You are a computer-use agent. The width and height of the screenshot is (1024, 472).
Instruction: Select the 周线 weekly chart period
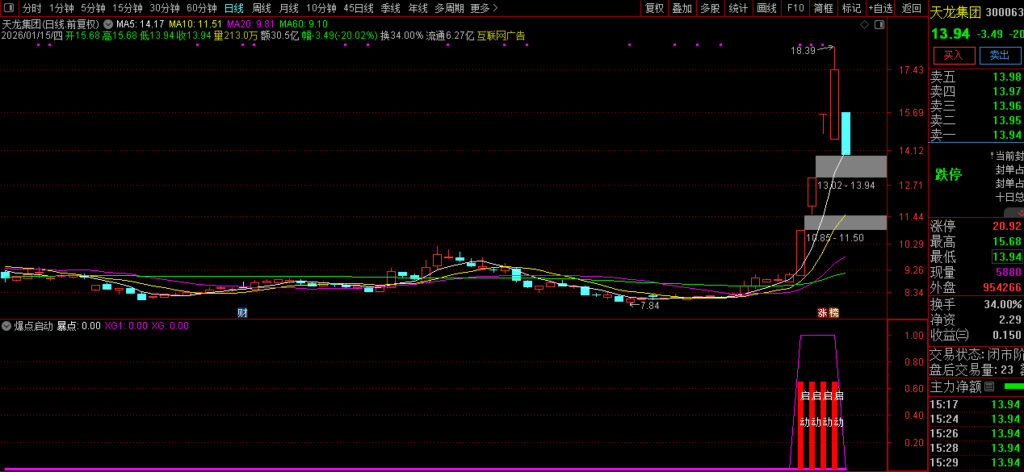262,8
